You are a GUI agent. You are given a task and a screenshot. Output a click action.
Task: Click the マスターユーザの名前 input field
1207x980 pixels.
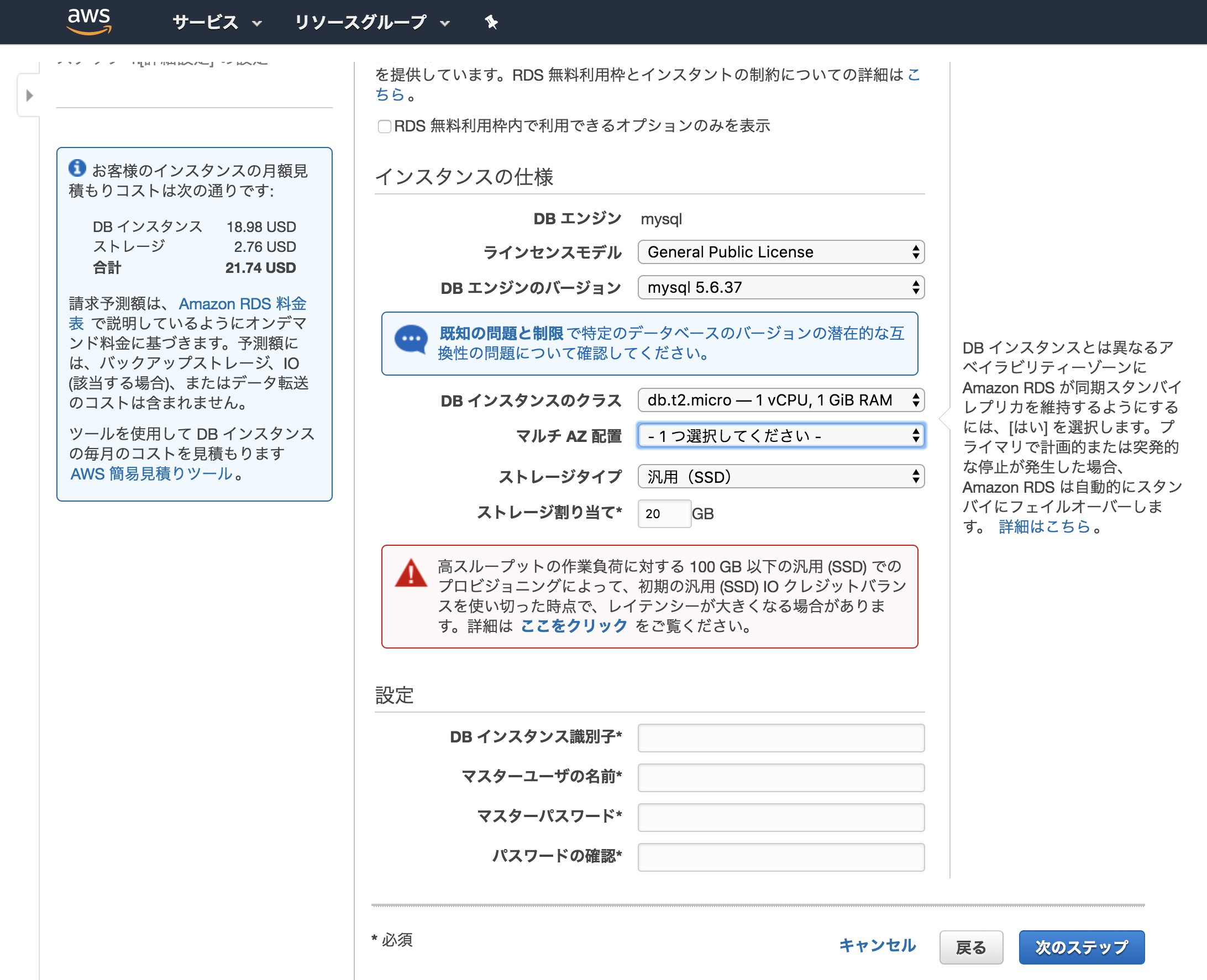click(x=780, y=777)
